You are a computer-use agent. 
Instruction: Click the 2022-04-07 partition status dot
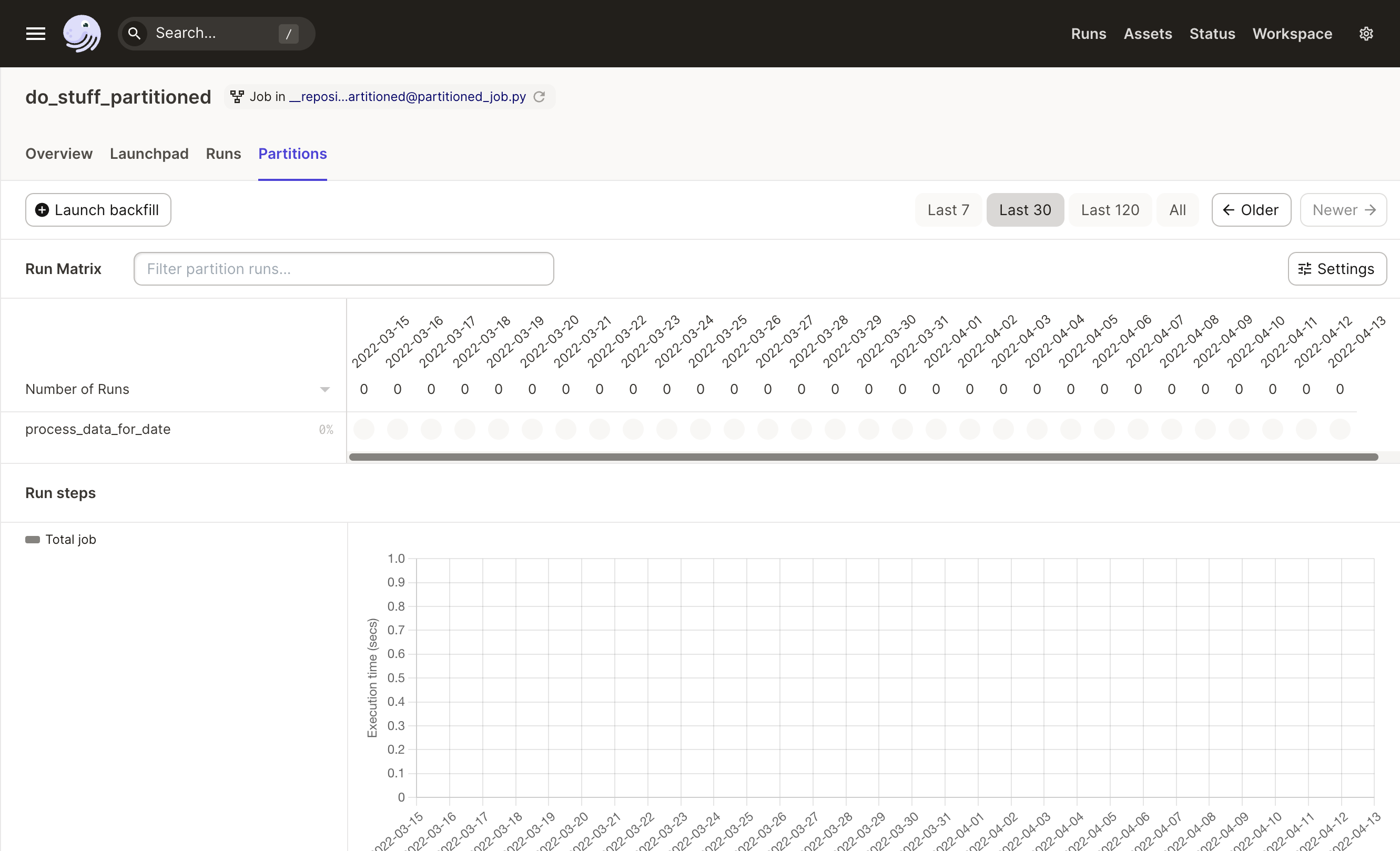pyautogui.click(x=1138, y=429)
